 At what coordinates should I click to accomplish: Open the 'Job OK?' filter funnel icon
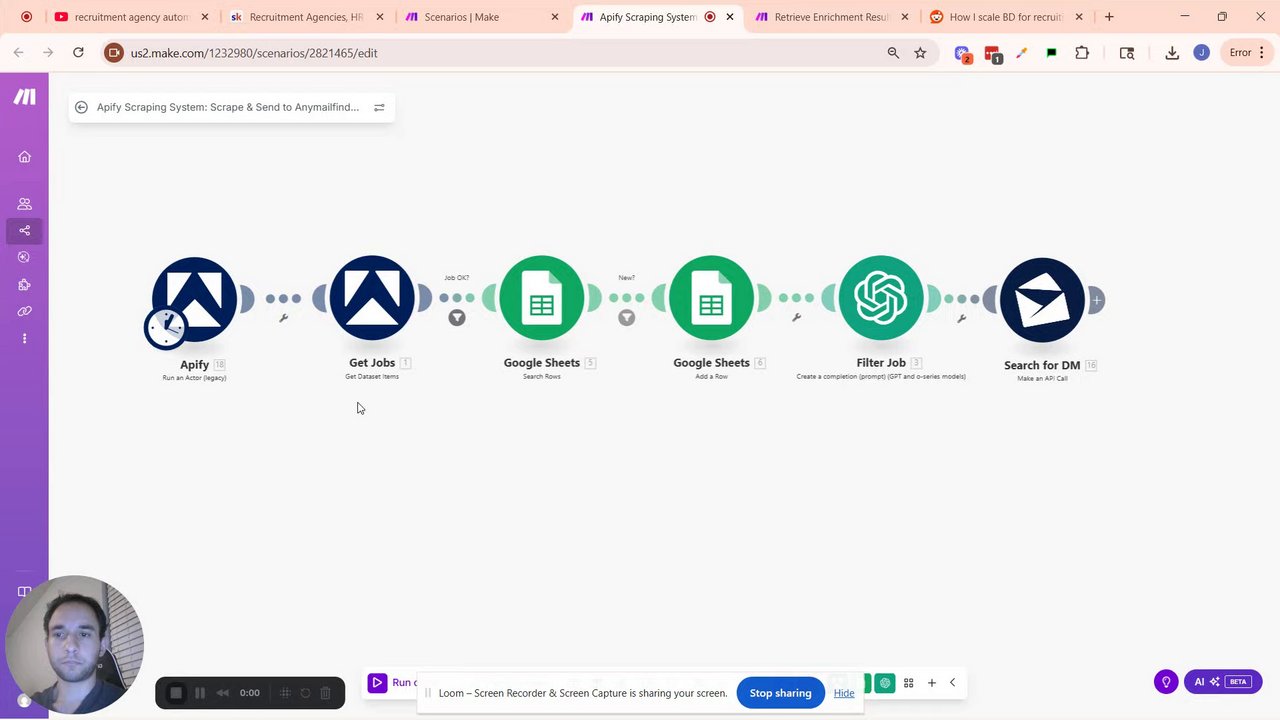(x=457, y=318)
